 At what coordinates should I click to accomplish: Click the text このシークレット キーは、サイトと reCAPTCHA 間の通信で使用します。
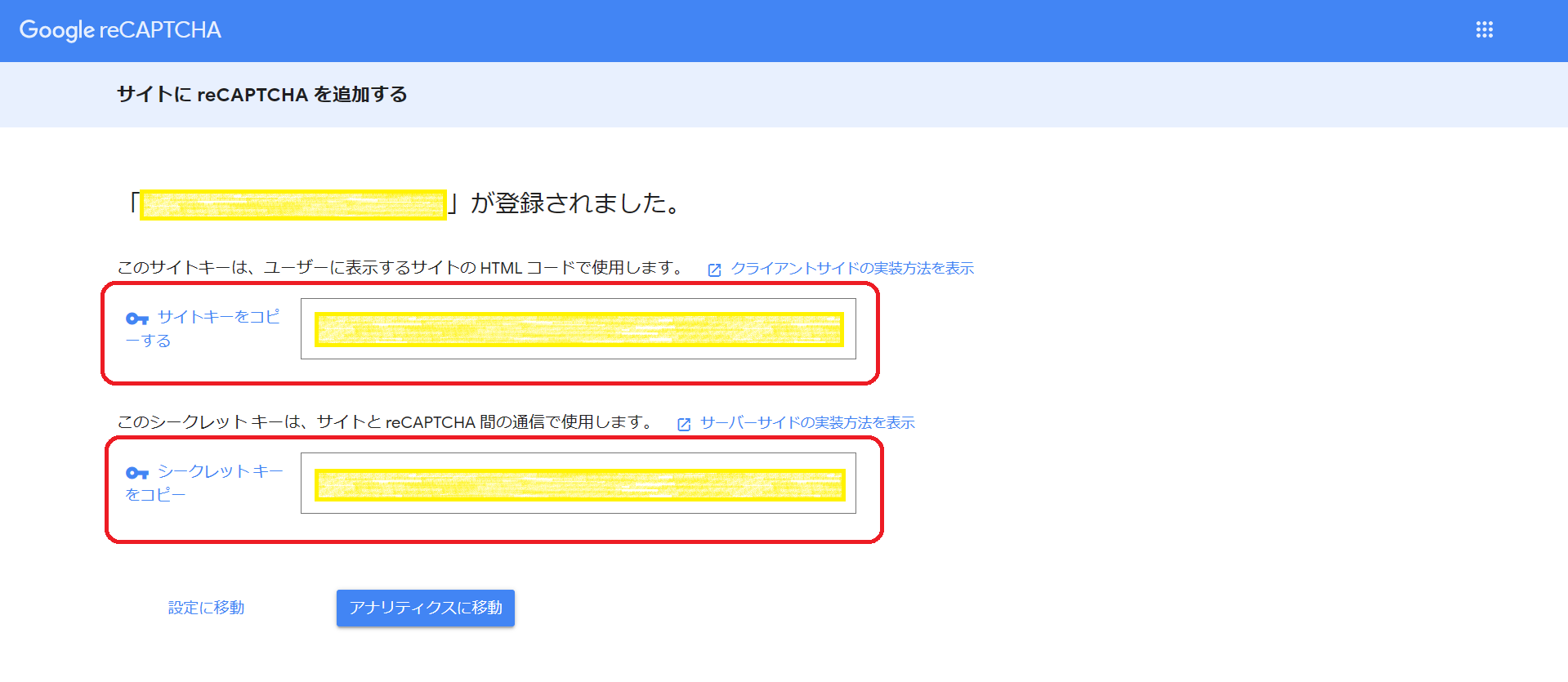coord(386,422)
